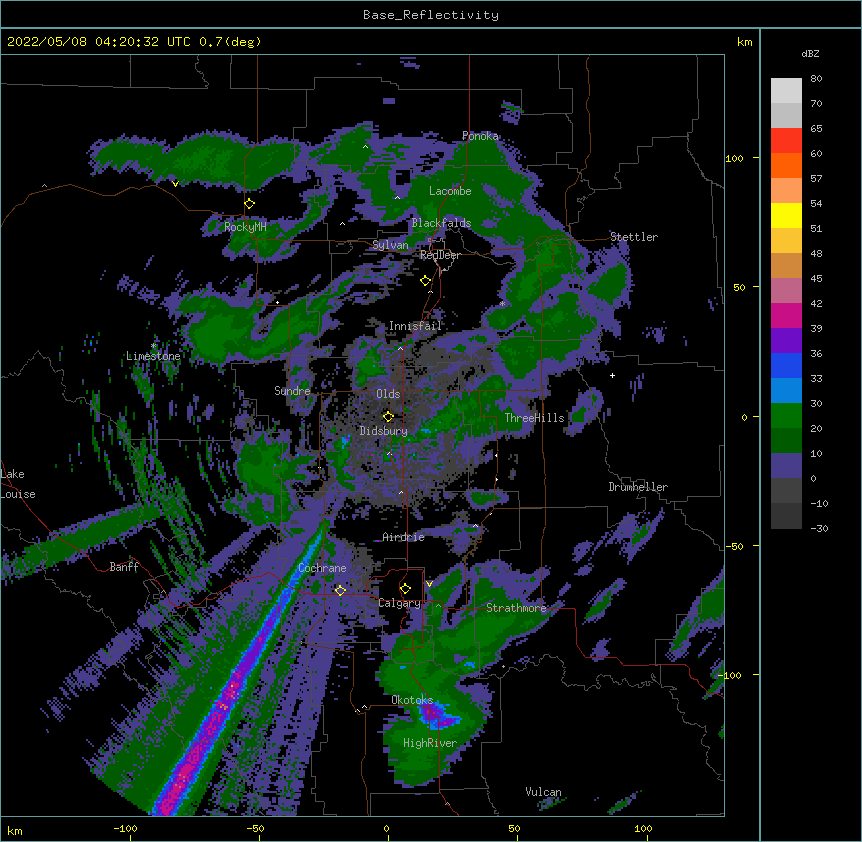862x842 pixels.
Task: Select the -30 value in dBZ legend
Action: click(819, 528)
